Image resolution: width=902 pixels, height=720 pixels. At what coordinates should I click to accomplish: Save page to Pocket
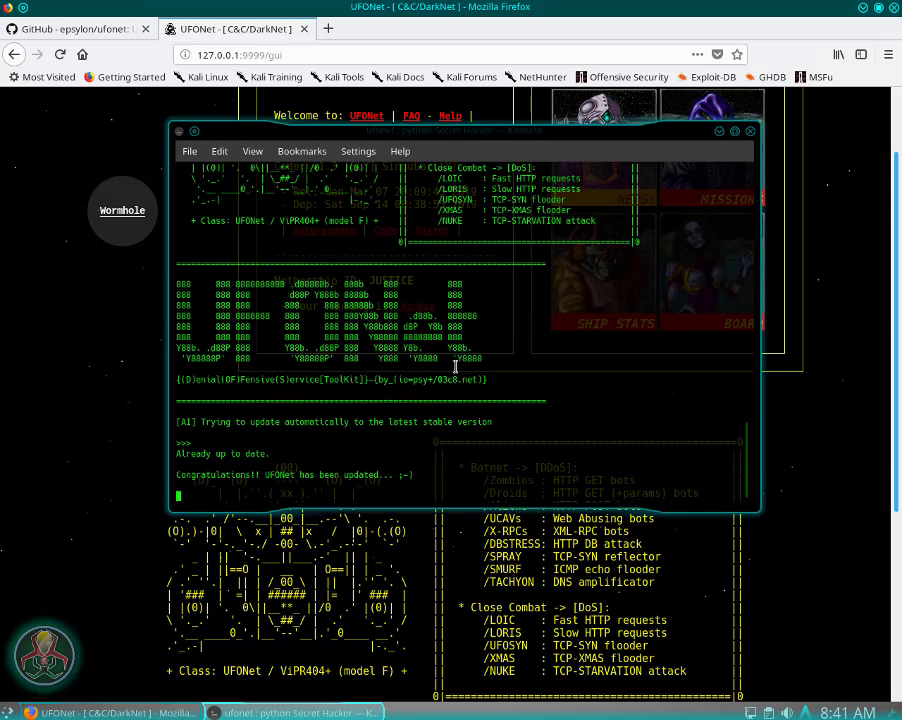[717, 55]
